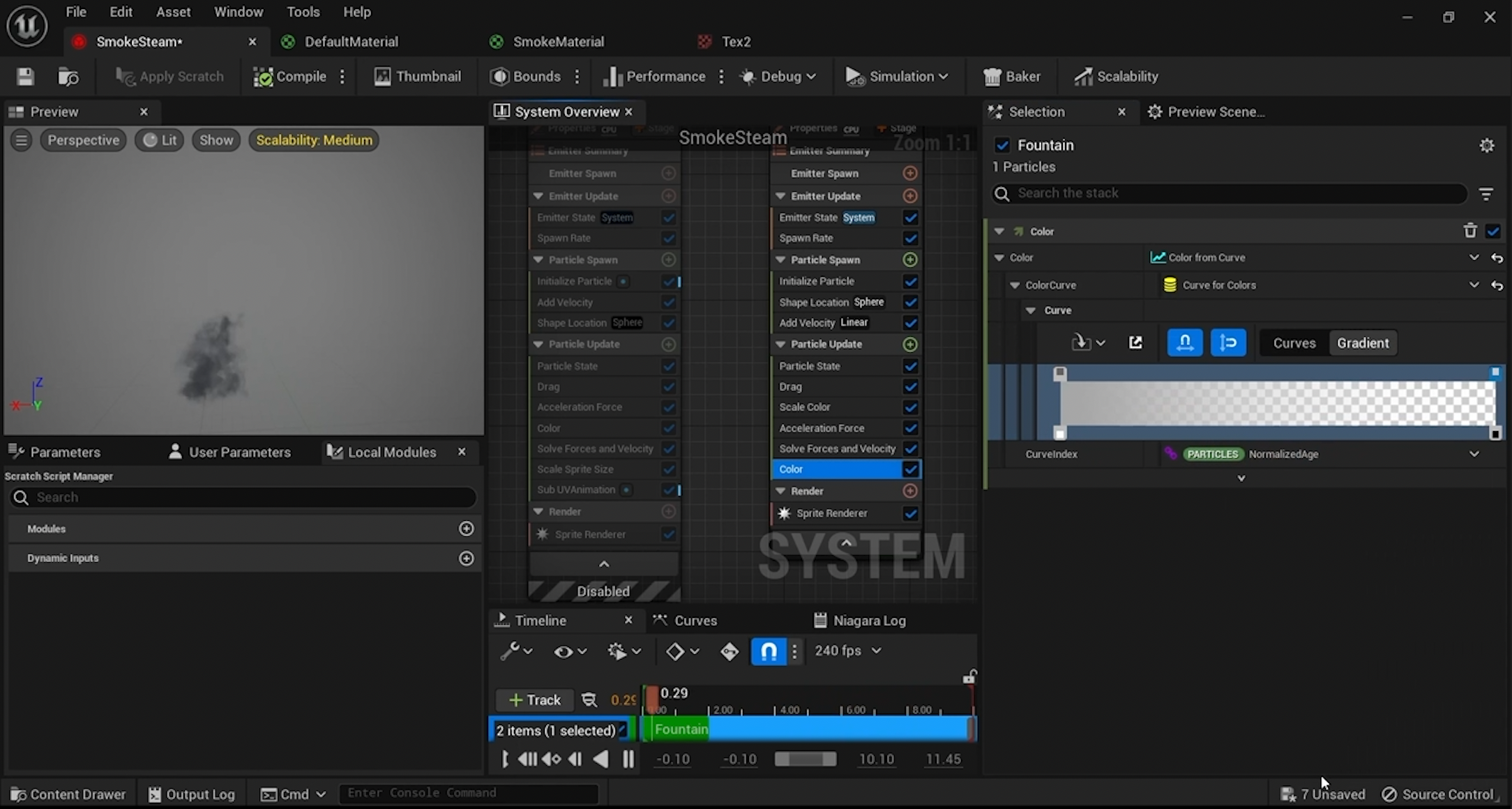Open Compile options three-dot menu
Image resolution: width=1512 pixels, height=809 pixels.
coord(342,76)
